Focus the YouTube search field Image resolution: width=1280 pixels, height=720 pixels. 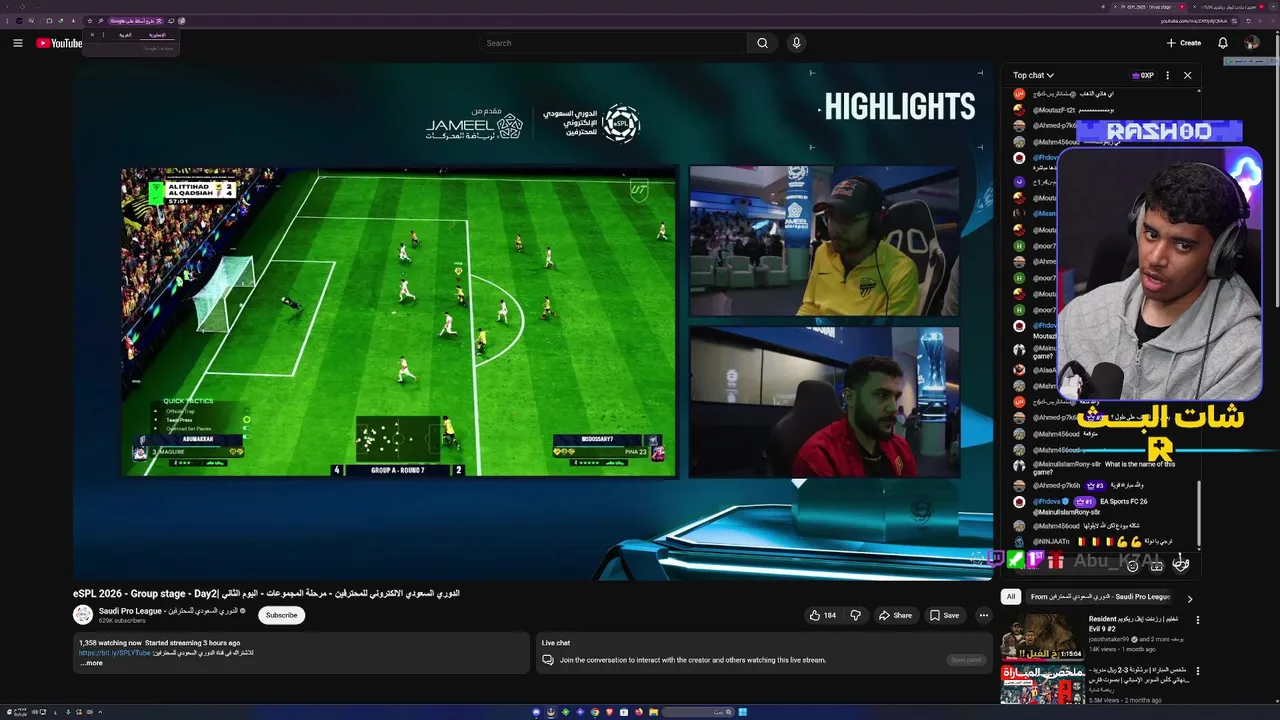613,43
